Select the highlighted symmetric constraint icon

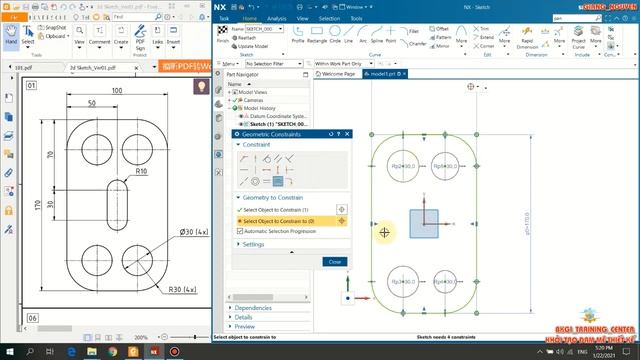coord(278,181)
